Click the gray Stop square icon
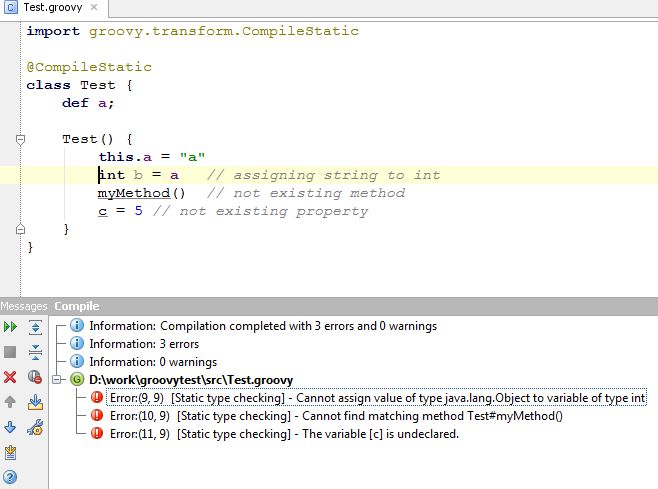This screenshot has width=658, height=489. pos(10,352)
